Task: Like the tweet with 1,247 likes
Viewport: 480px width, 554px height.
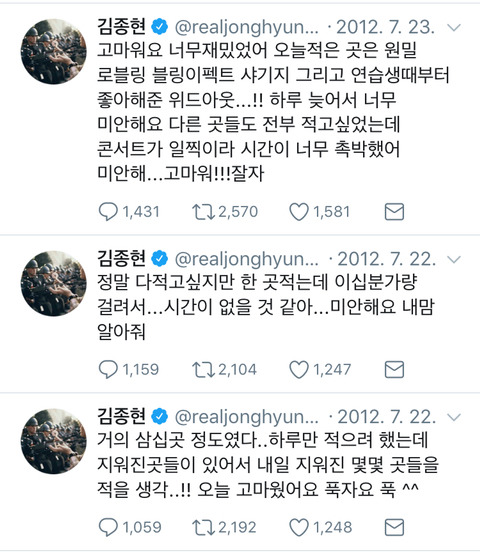Action: pyautogui.click(x=299, y=370)
